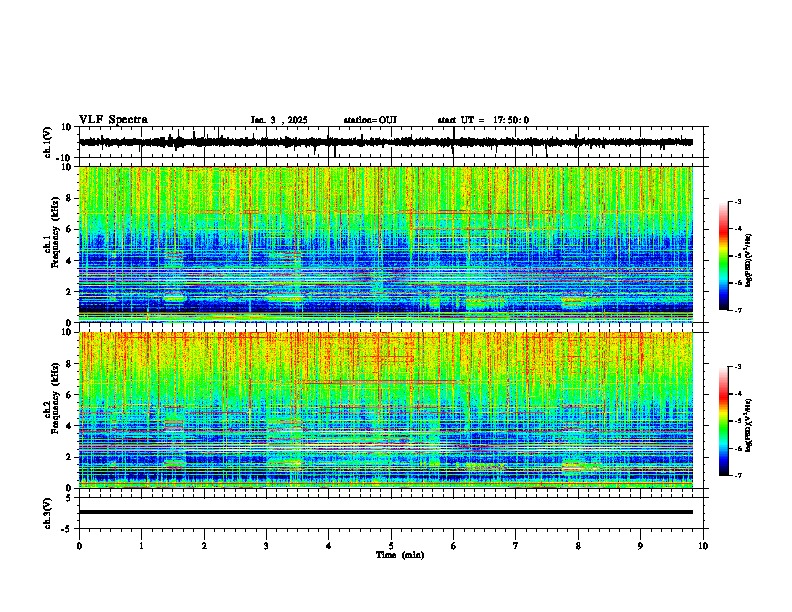Click time axis tick label "3"
Viewport: 792px width, 612px height.
[x=266, y=546]
